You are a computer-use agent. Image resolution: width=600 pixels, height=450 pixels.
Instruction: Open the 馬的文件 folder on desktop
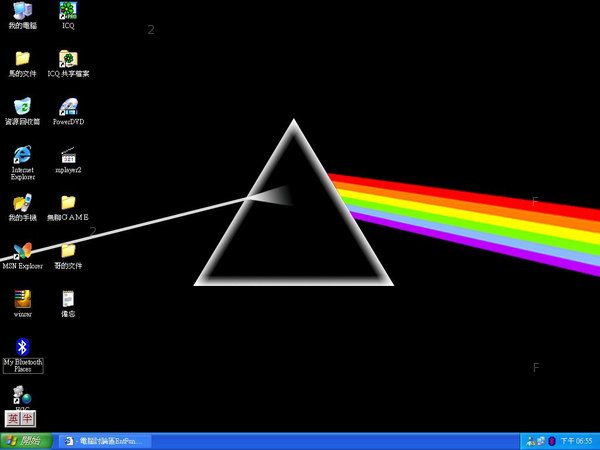pyautogui.click(x=23, y=64)
